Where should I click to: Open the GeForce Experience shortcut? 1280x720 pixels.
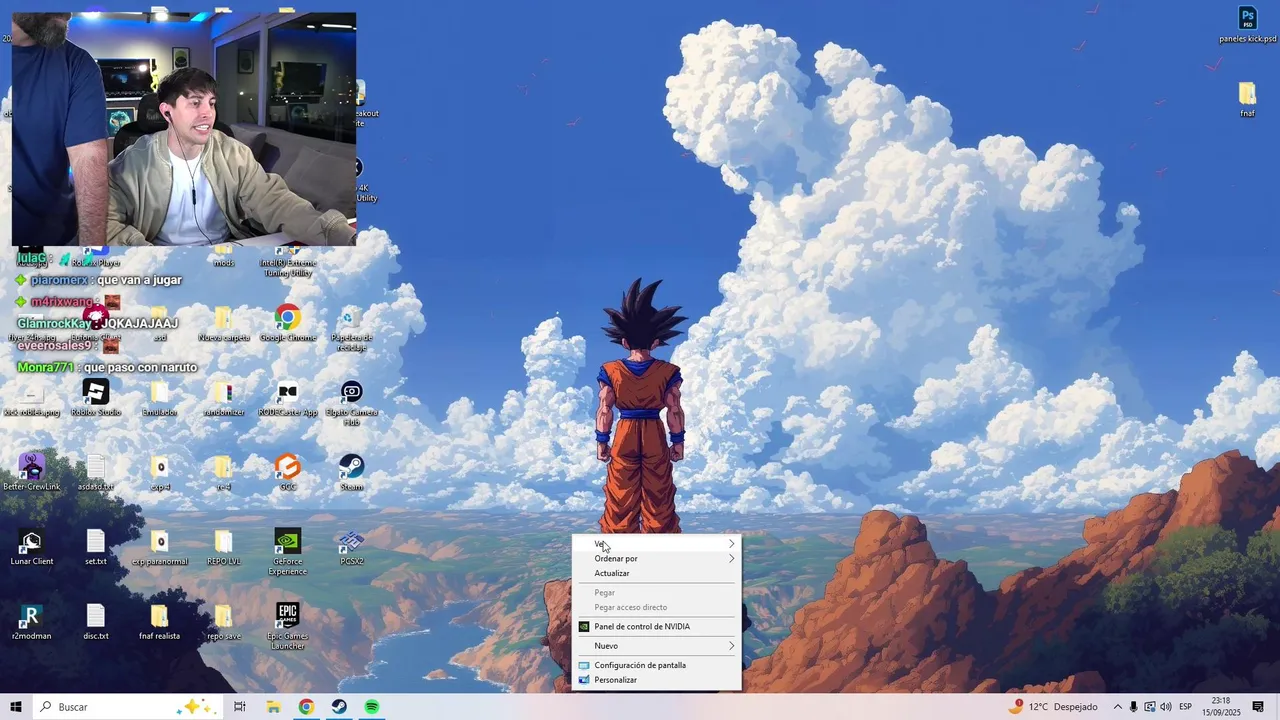[288, 552]
